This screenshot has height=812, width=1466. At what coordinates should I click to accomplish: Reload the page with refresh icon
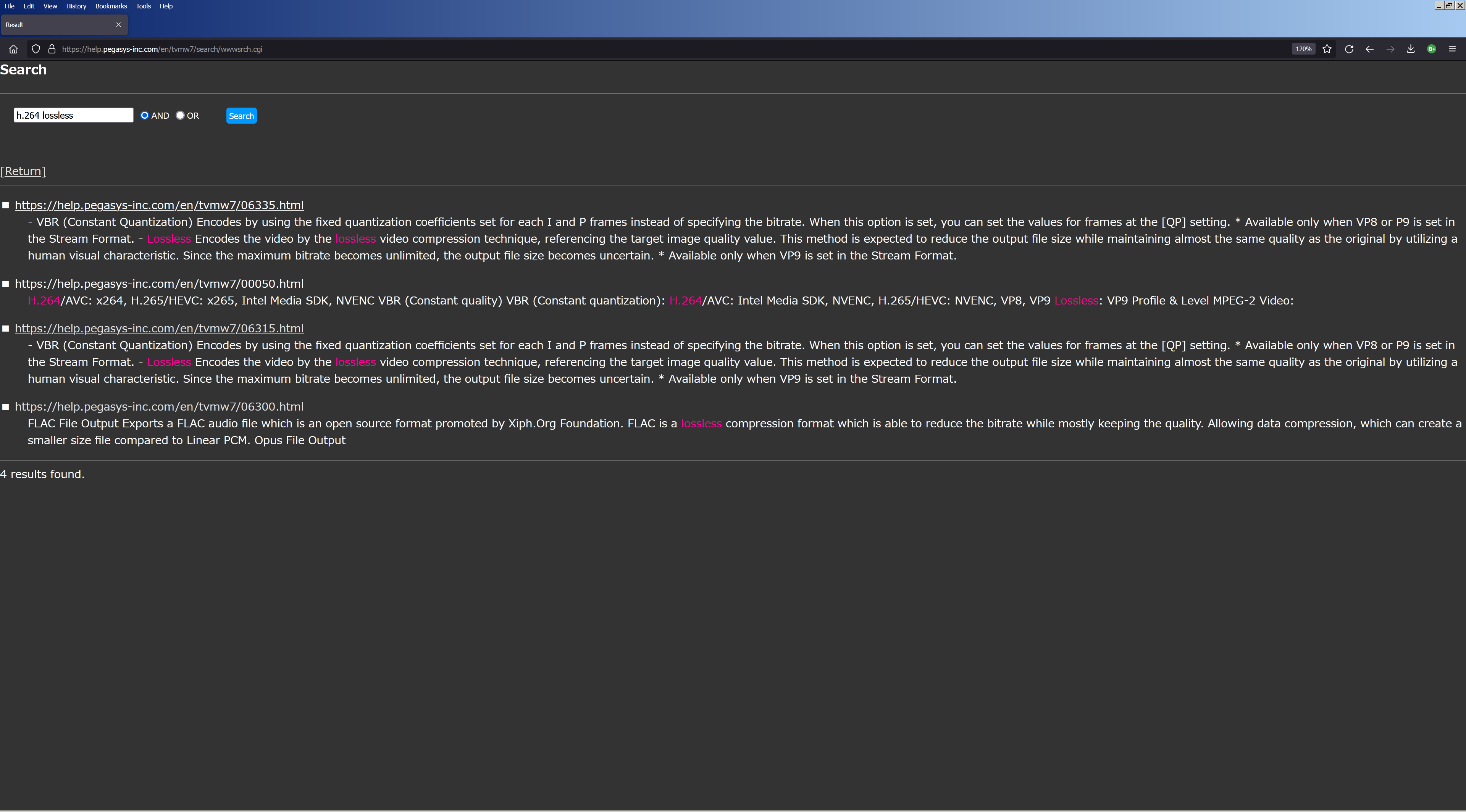1348,49
